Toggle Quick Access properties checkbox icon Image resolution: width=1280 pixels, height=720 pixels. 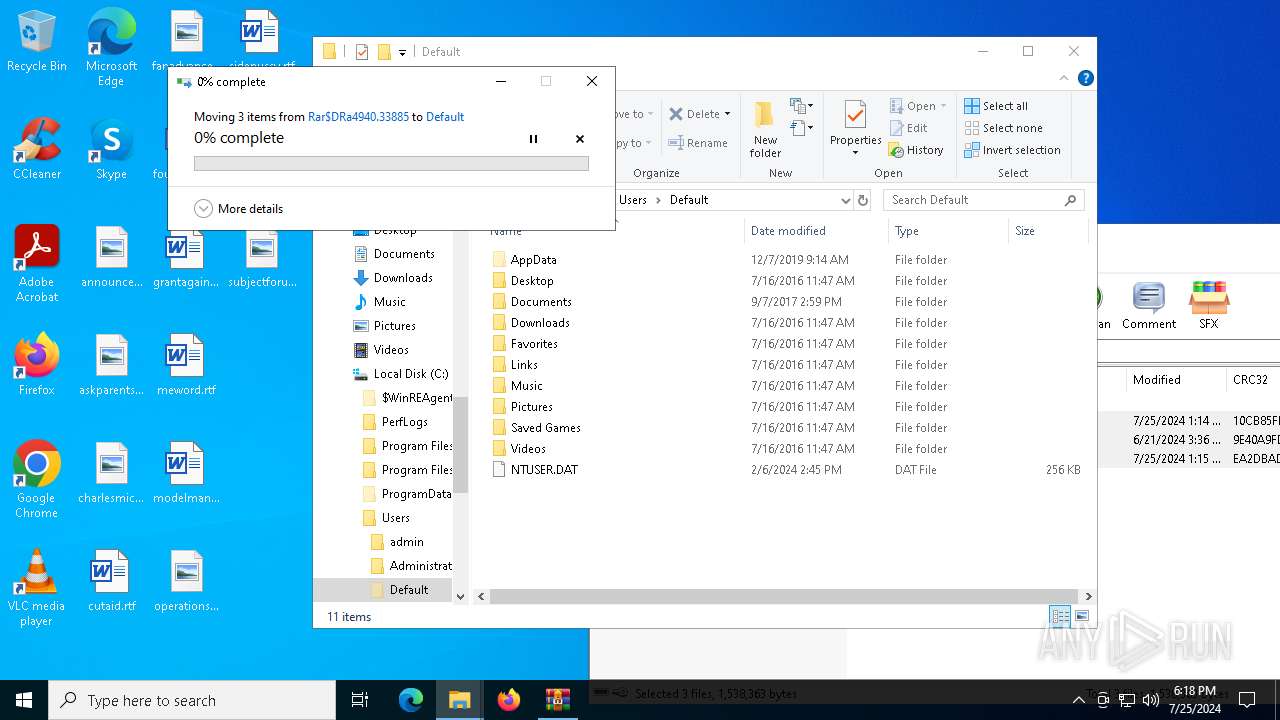362,52
